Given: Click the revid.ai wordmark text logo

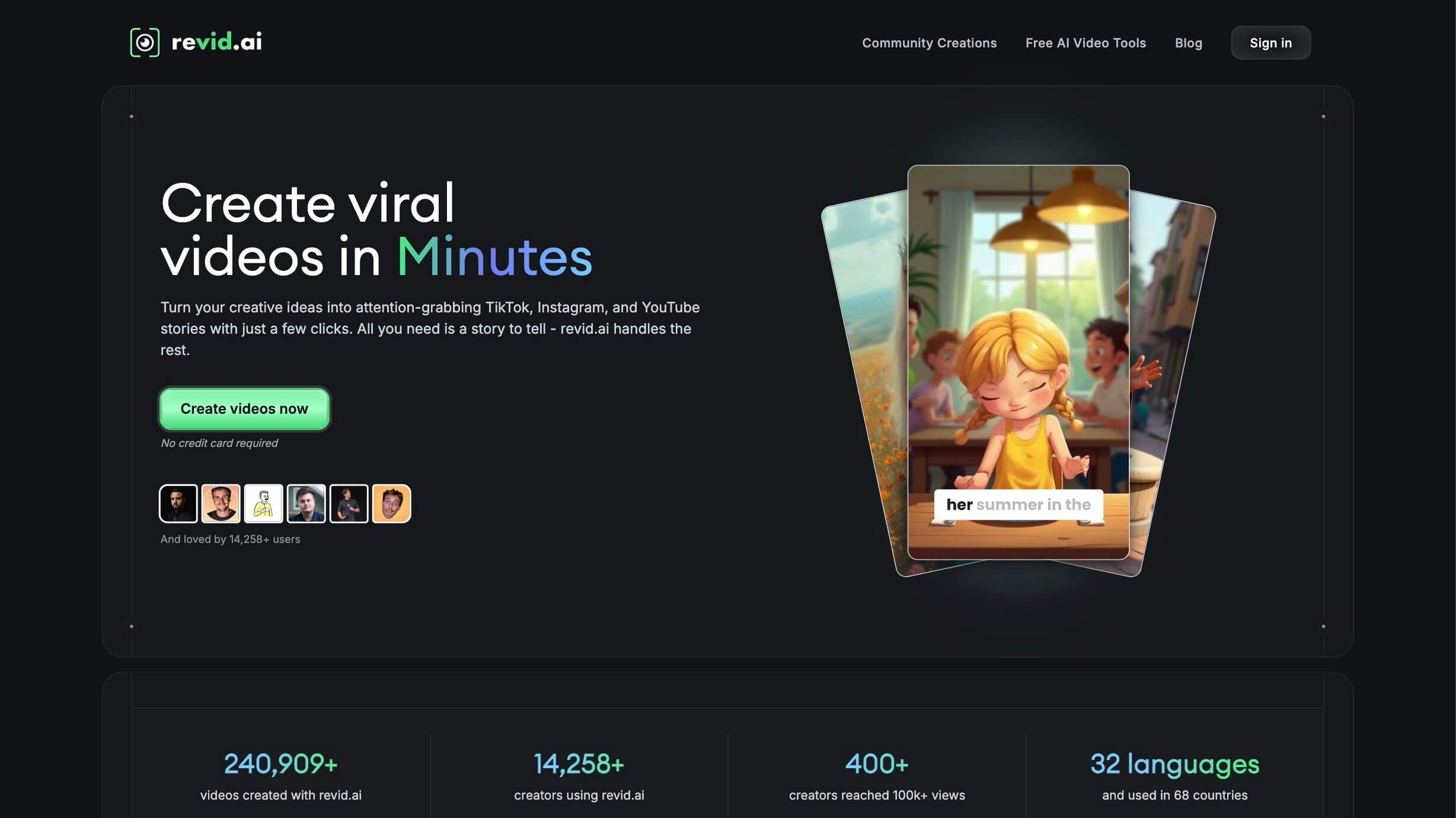Looking at the screenshot, I should click(216, 42).
